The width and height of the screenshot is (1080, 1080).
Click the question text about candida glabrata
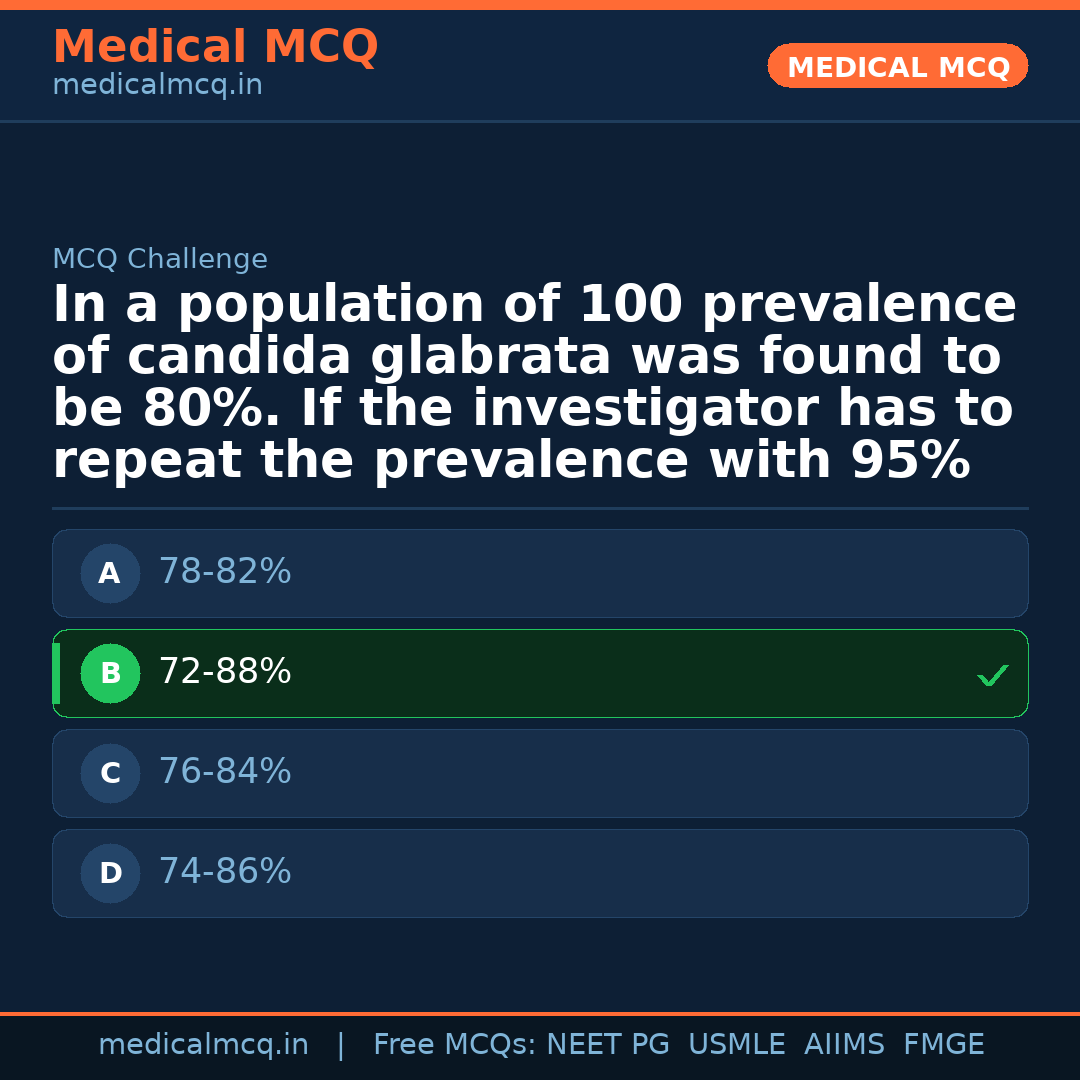pos(534,383)
